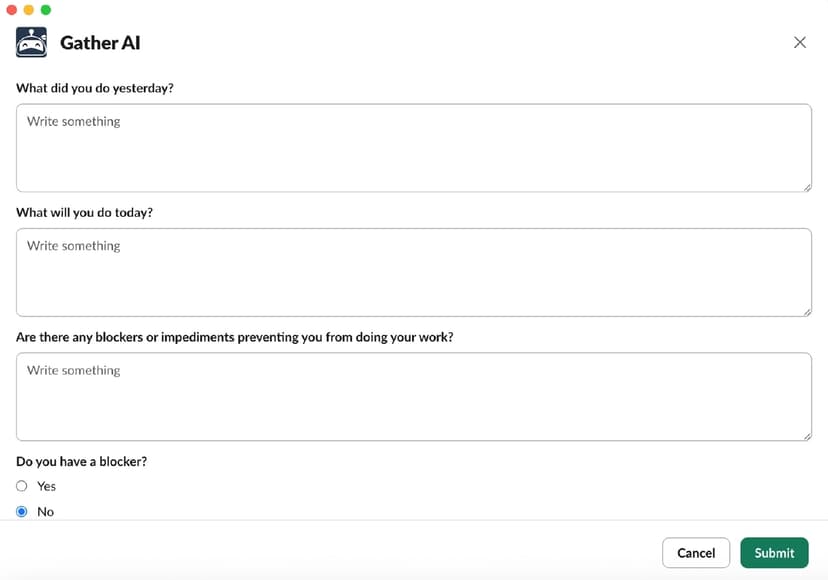Click the "Yes" label under Do you have a blocker

pyautogui.click(x=46, y=486)
